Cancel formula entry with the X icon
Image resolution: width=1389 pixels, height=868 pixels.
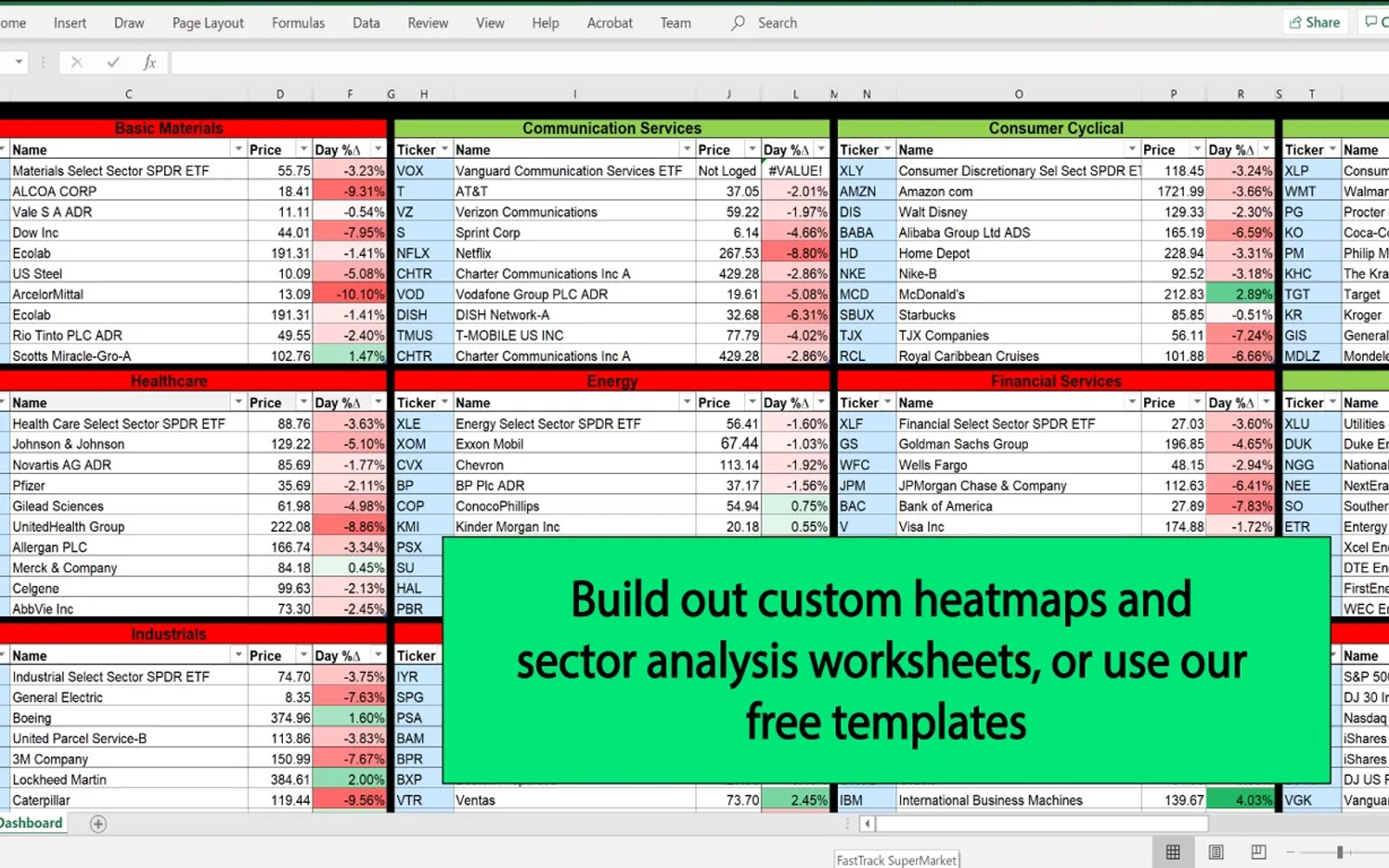click(x=76, y=62)
